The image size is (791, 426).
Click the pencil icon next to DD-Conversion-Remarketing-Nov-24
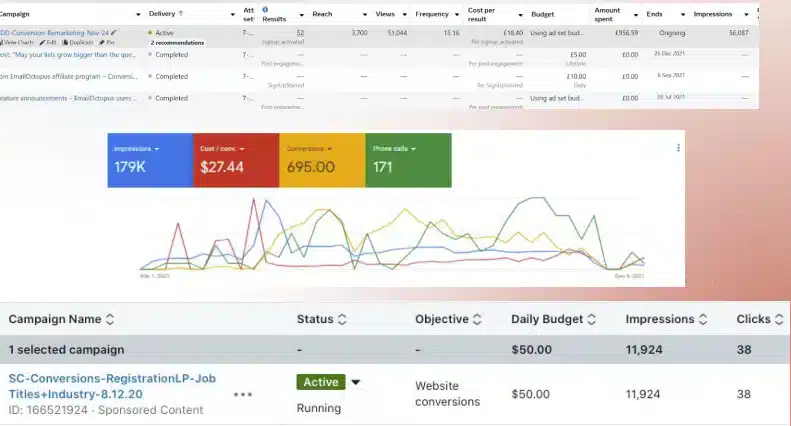[x=114, y=32]
